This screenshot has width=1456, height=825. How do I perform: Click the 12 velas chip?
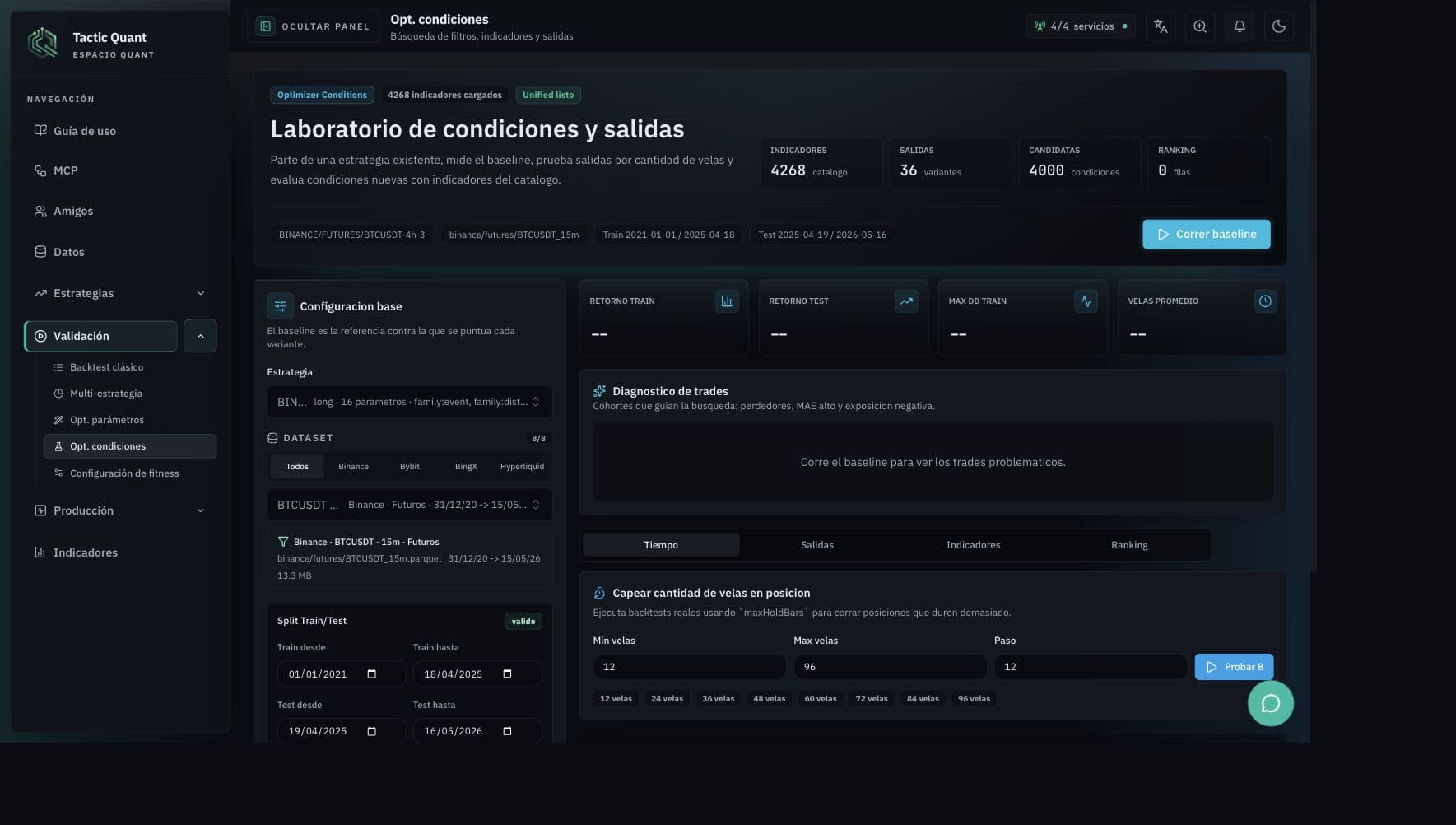(616, 699)
